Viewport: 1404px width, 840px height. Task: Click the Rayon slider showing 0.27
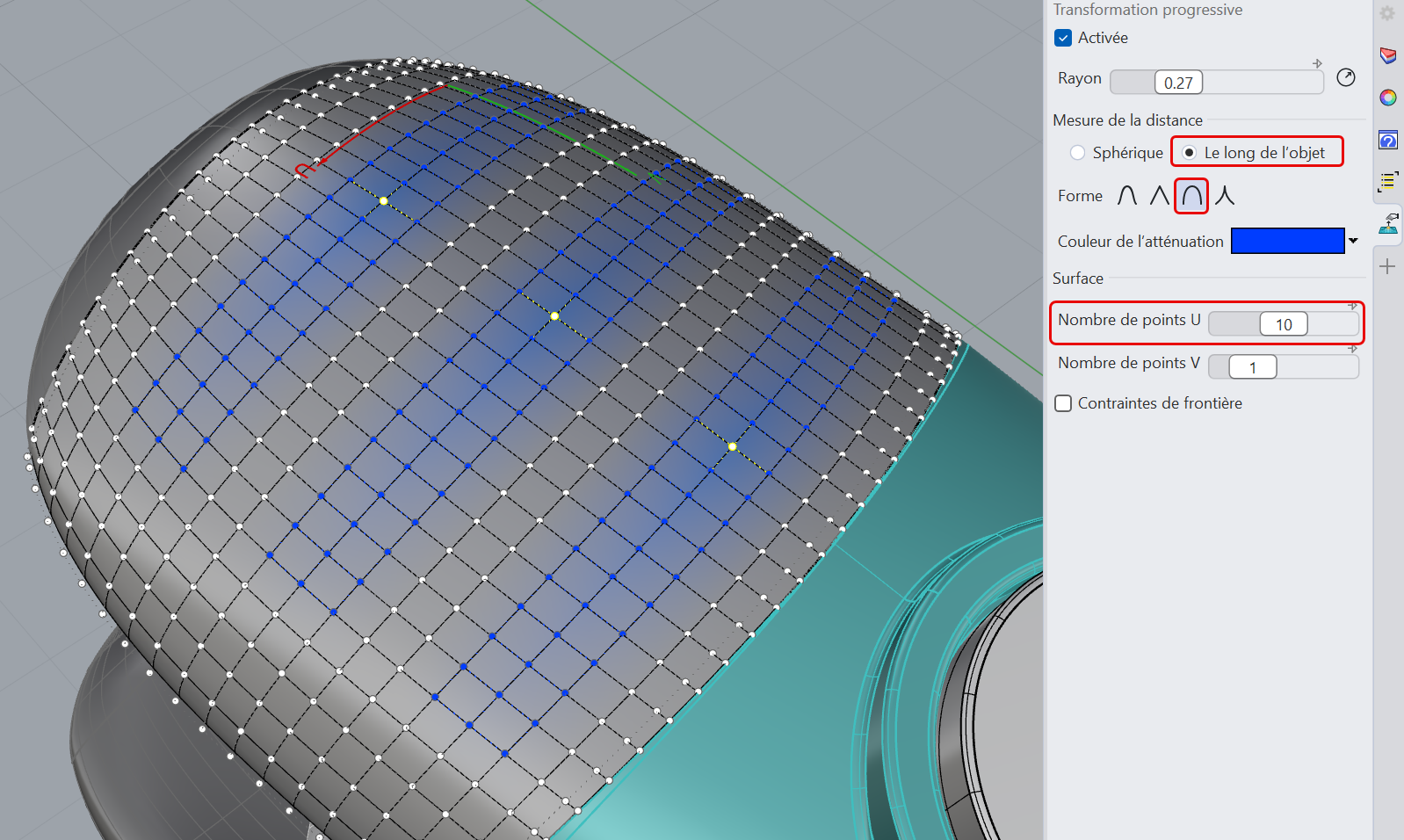tap(1217, 83)
